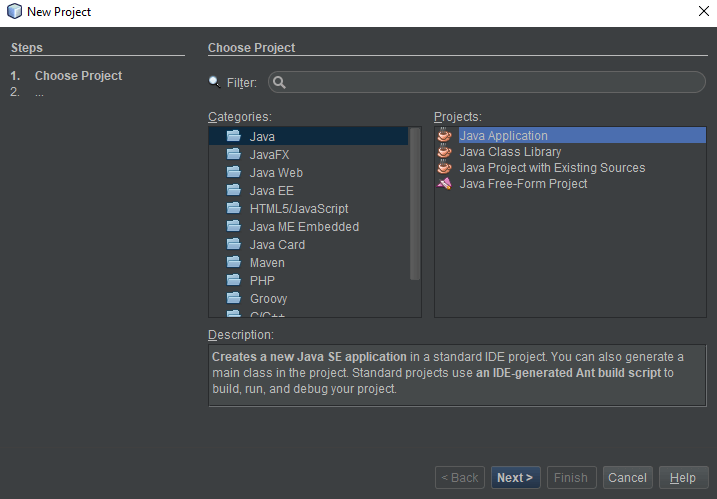This screenshot has width=717, height=499.
Task: Click the Java Web folder icon
Action: 234,172
